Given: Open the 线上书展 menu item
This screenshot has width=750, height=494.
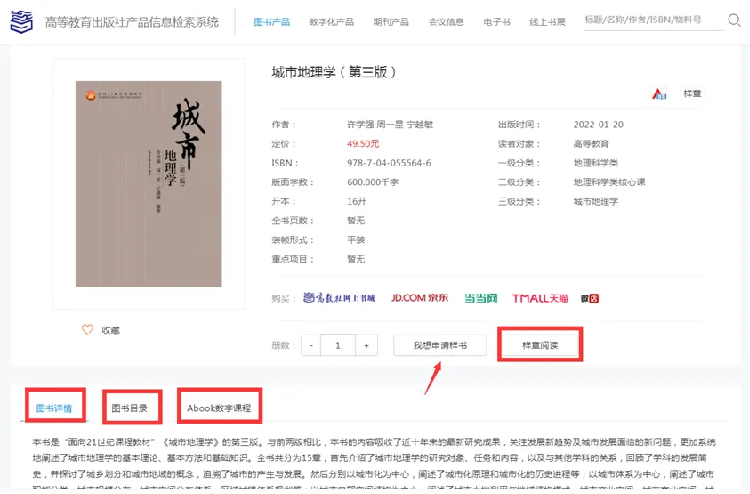Looking at the screenshot, I should tap(547, 22).
